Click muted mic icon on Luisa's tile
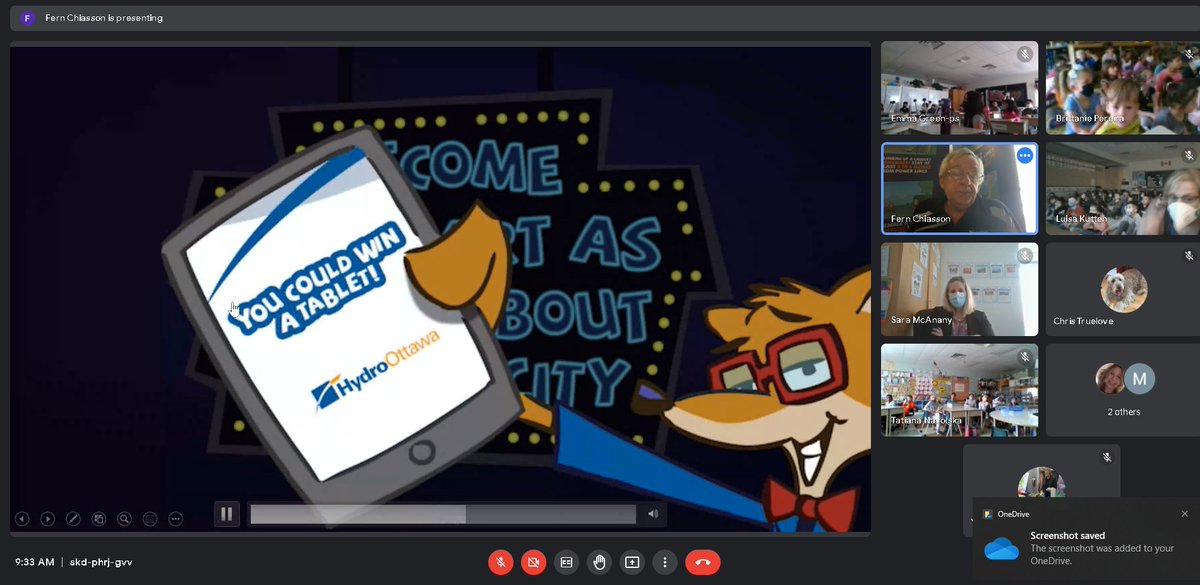1200x585 pixels. [1189, 156]
